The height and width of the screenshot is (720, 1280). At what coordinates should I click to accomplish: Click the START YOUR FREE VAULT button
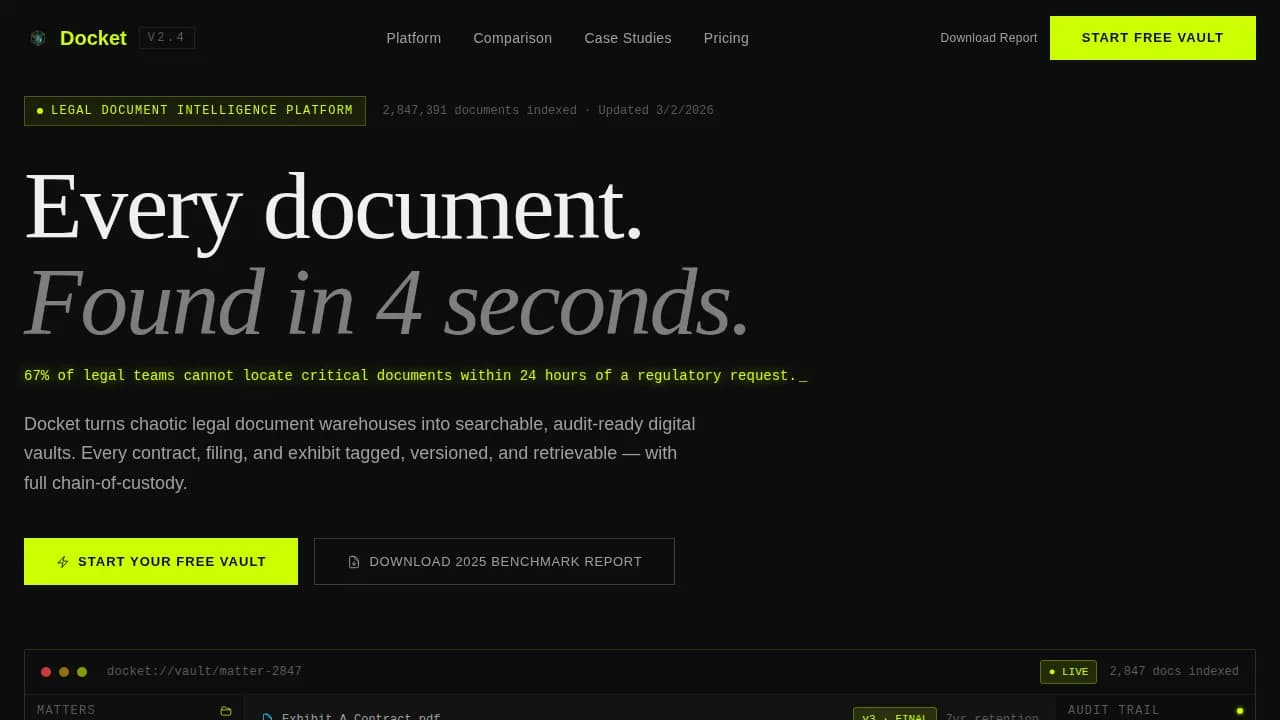click(161, 562)
